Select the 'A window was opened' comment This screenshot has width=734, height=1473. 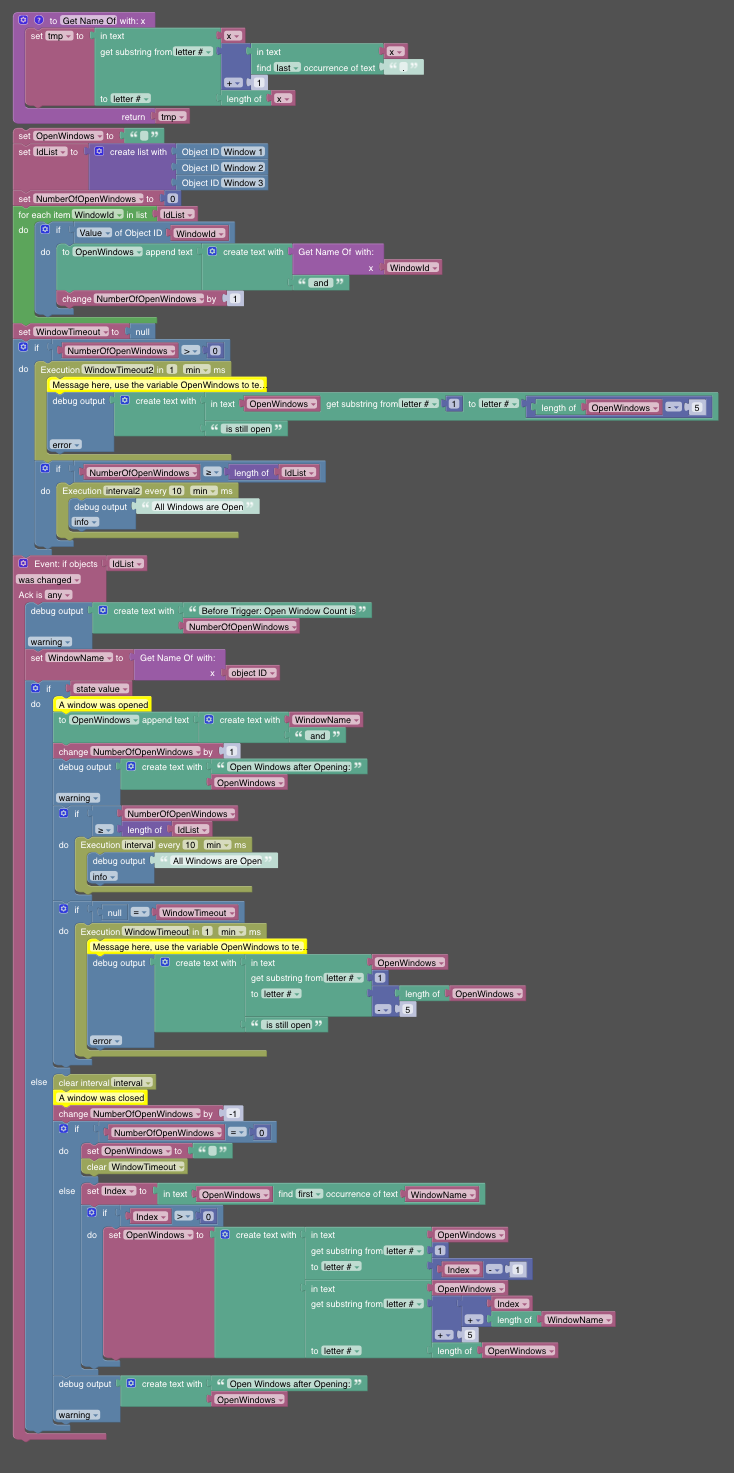101,704
